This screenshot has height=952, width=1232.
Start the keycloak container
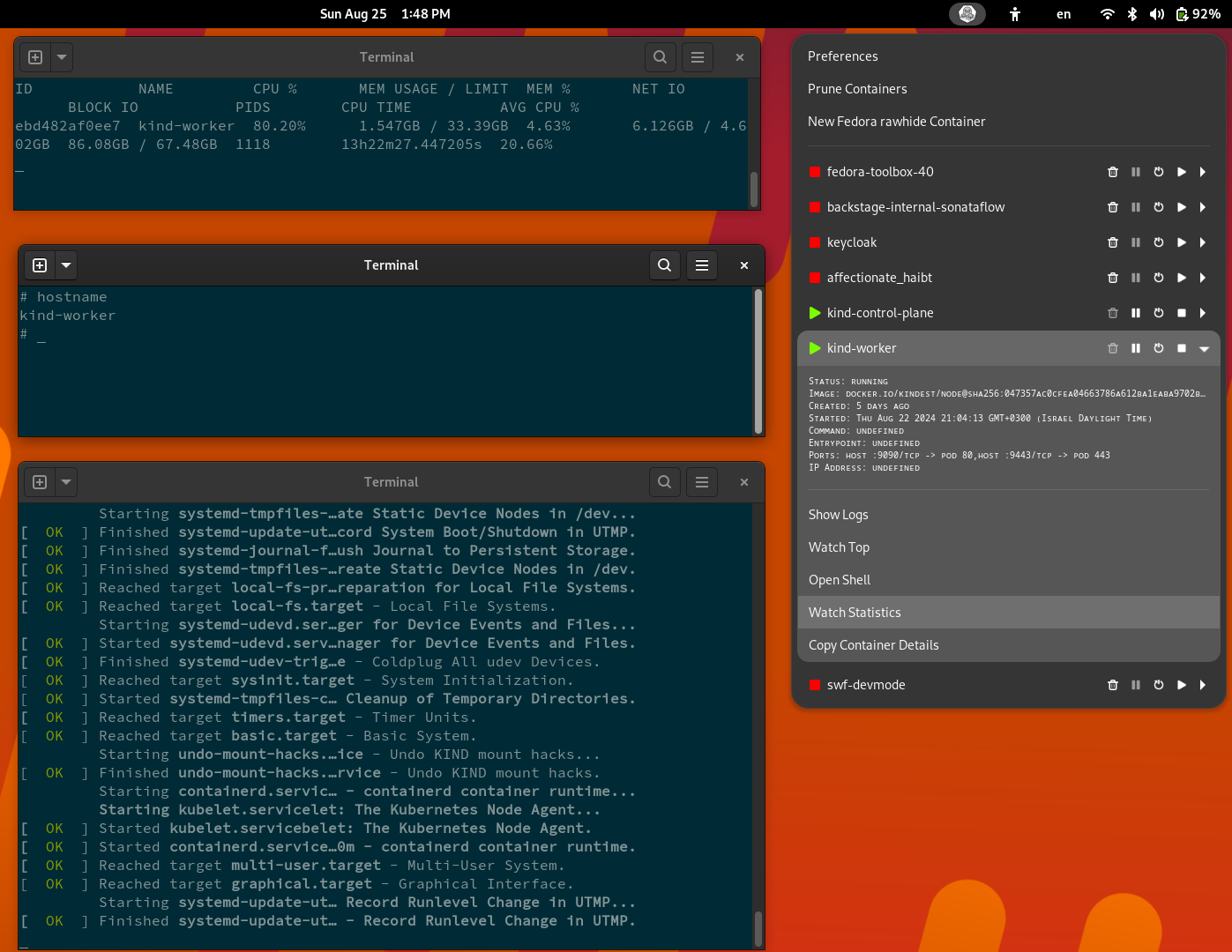[1182, 242]
